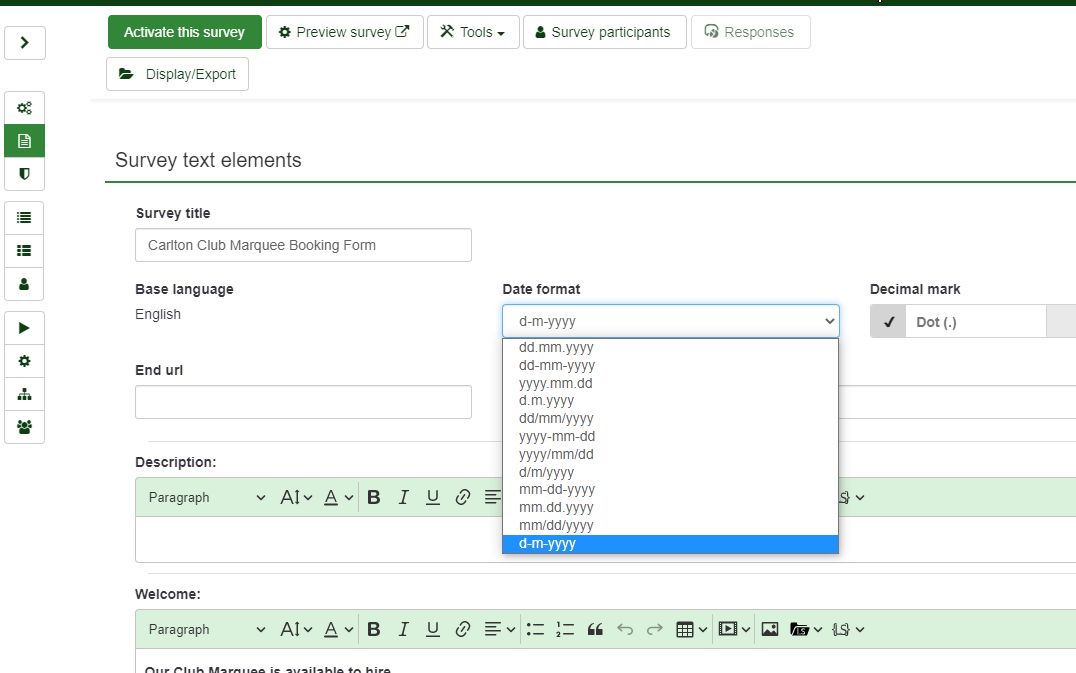Click the blockquote icon in the Welcome editor

[595, 629]
